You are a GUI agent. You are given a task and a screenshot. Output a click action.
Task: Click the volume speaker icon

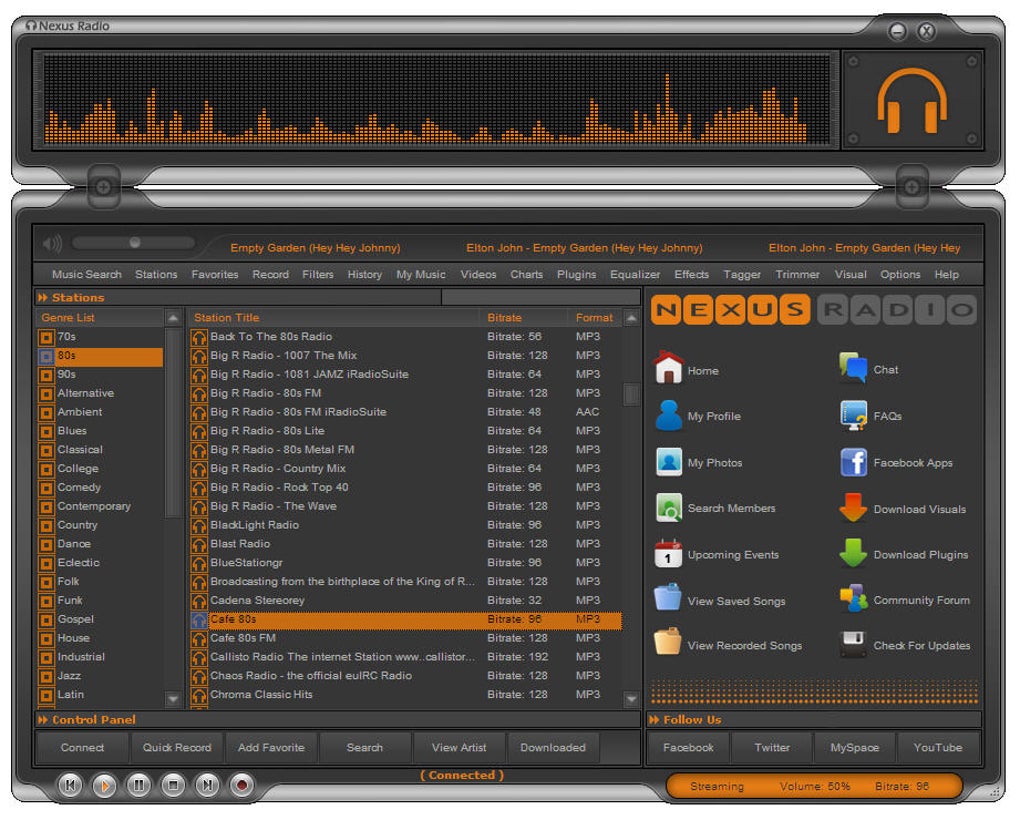52,244
